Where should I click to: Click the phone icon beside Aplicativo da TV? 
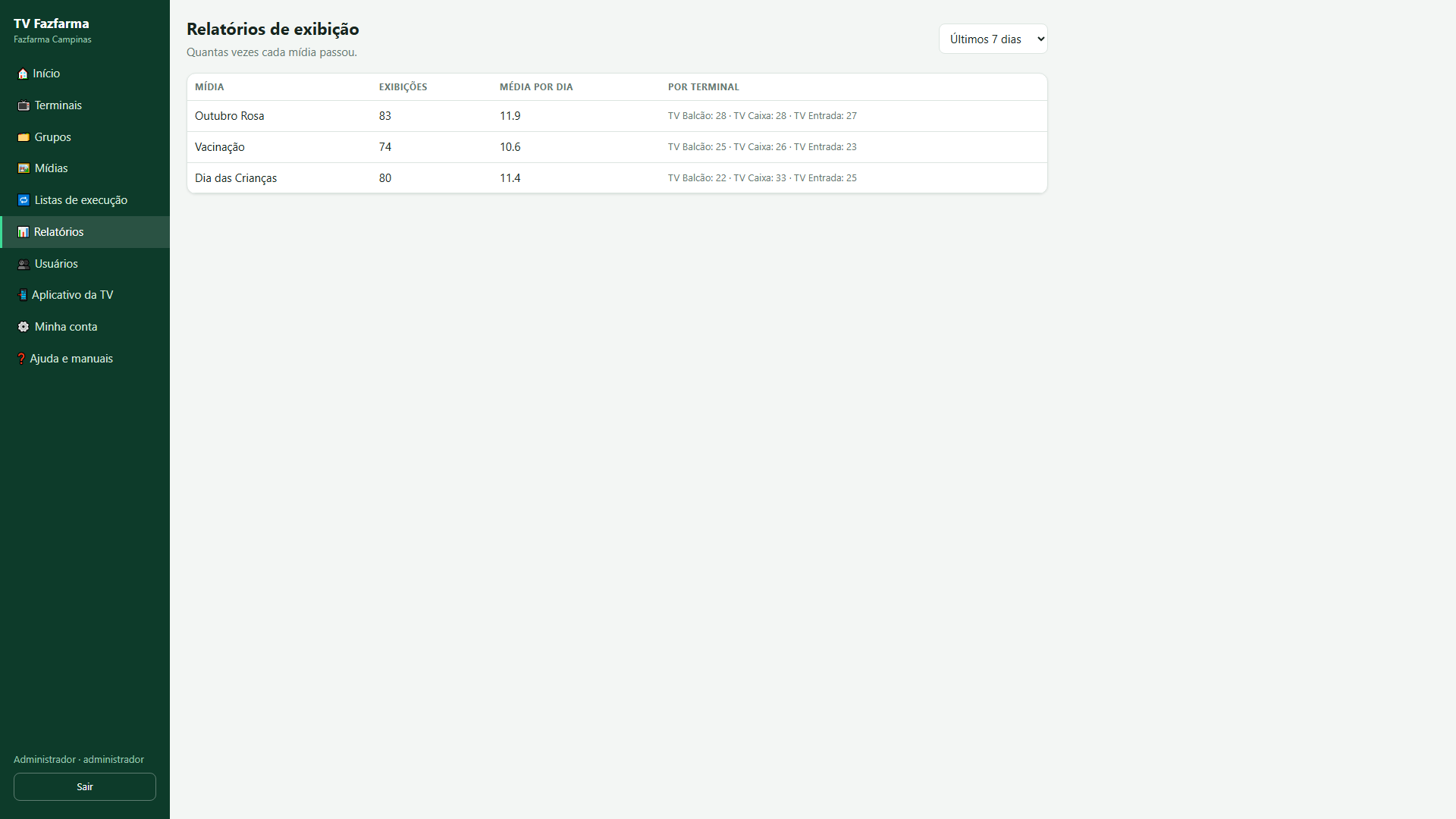[23, 295]
